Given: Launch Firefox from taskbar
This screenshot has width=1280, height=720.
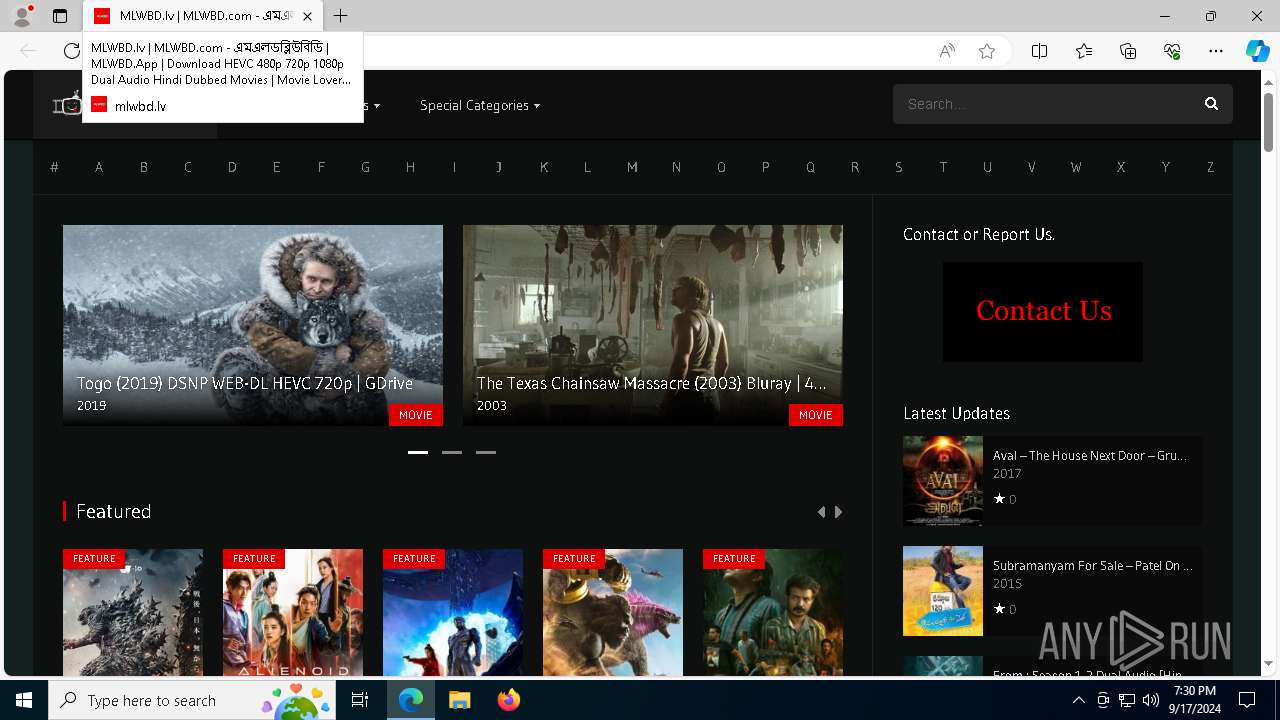Looking at the screenshot, I should coord(508,700).
